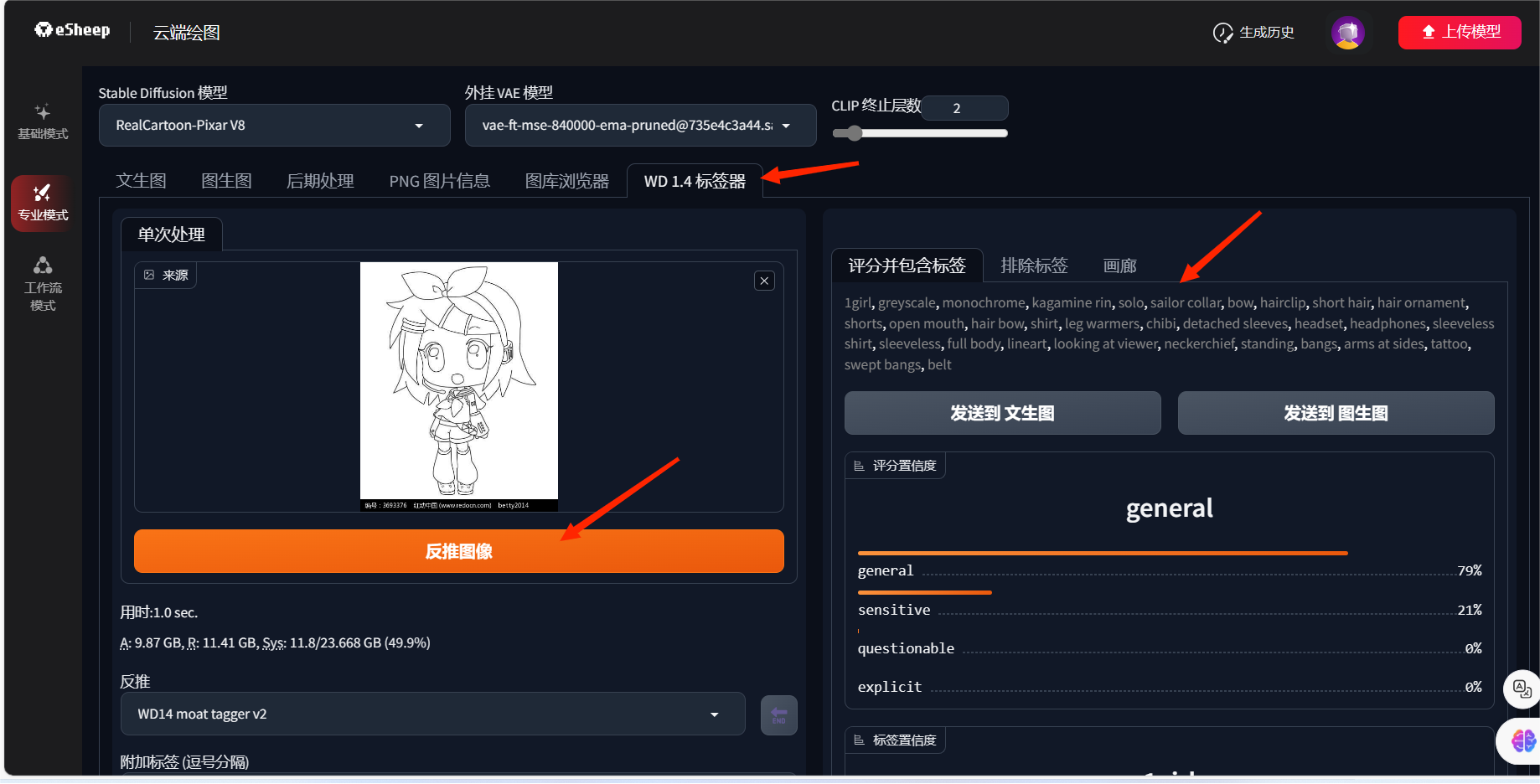The height and width of the screenshot is (784, 1540).
Task: Switch to basic mode in sidebar
Action: click(43, 121)
